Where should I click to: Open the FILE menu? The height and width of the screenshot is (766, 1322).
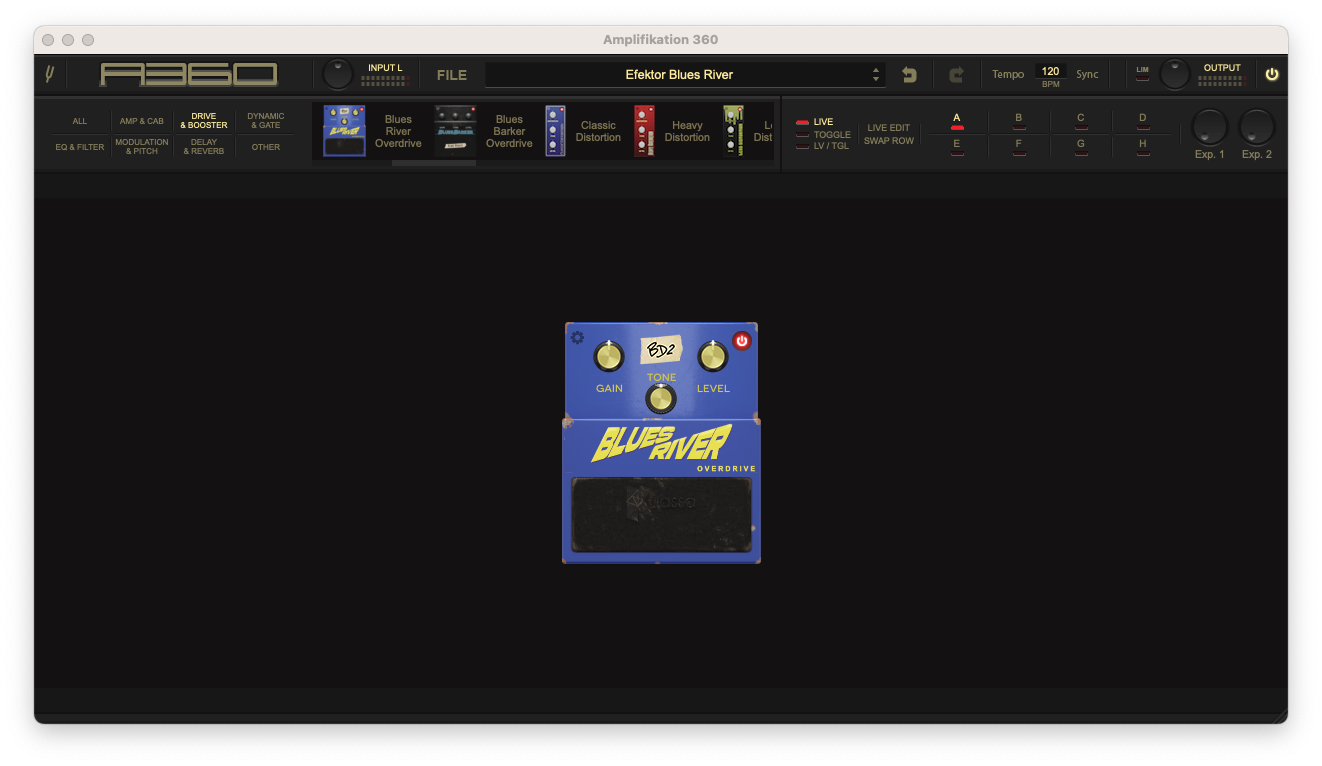pos(452,75)
